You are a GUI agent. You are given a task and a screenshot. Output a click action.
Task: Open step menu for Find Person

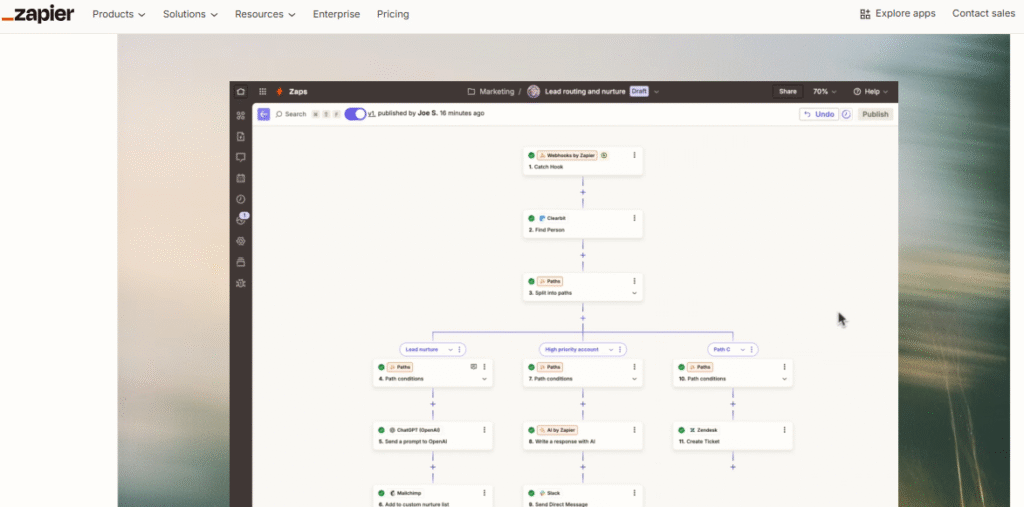(634, 218)
